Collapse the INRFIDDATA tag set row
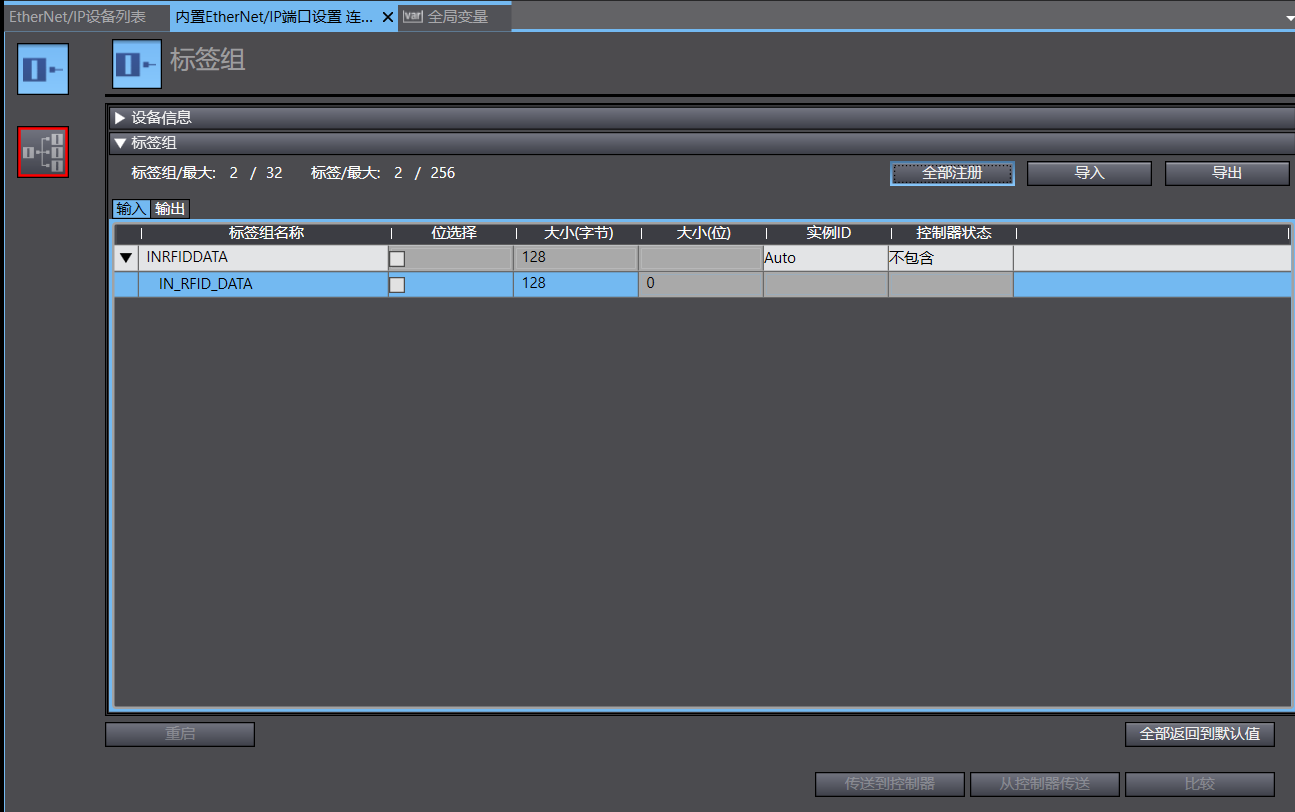 point(126,258)
